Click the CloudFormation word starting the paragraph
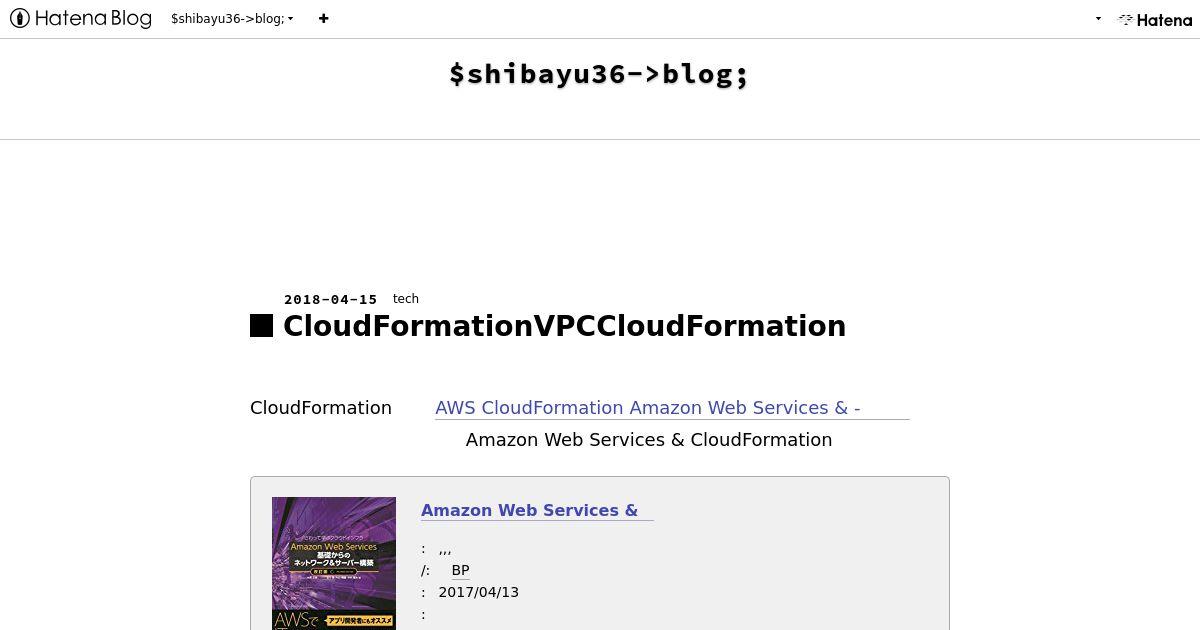 (x=321, y=408)
